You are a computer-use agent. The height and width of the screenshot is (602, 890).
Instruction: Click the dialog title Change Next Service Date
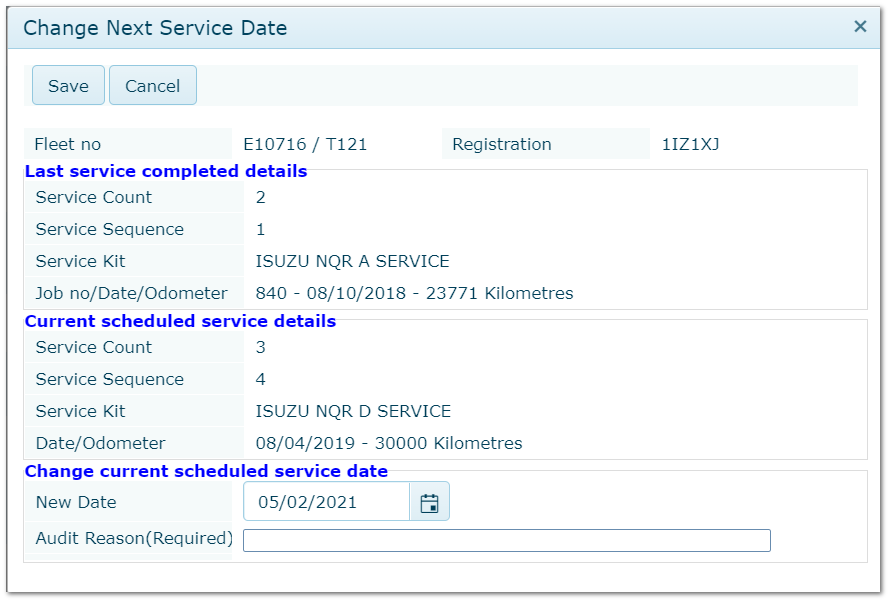click(x=155, y=28)
